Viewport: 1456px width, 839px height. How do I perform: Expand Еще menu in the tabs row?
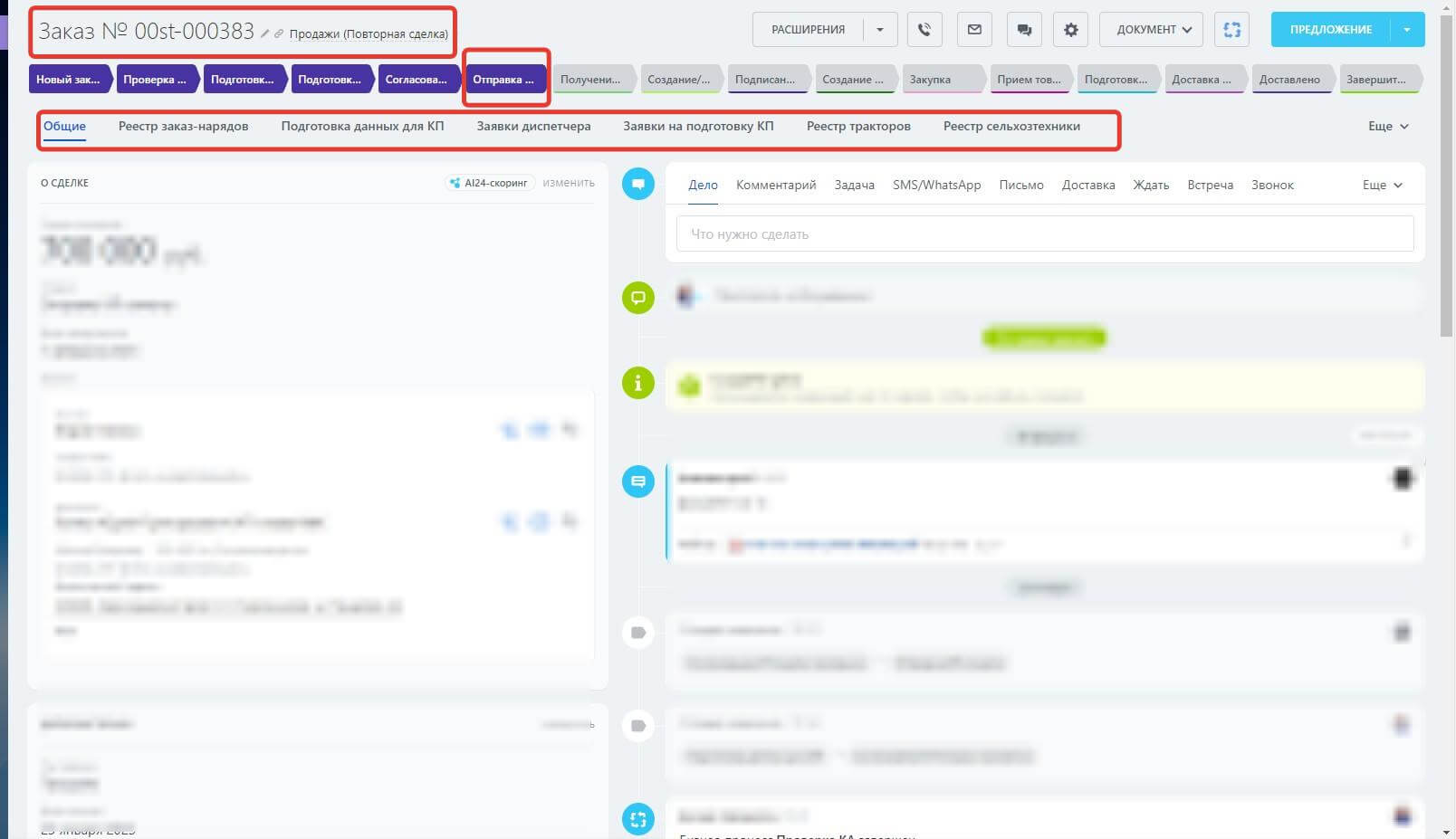[1387, 127]
